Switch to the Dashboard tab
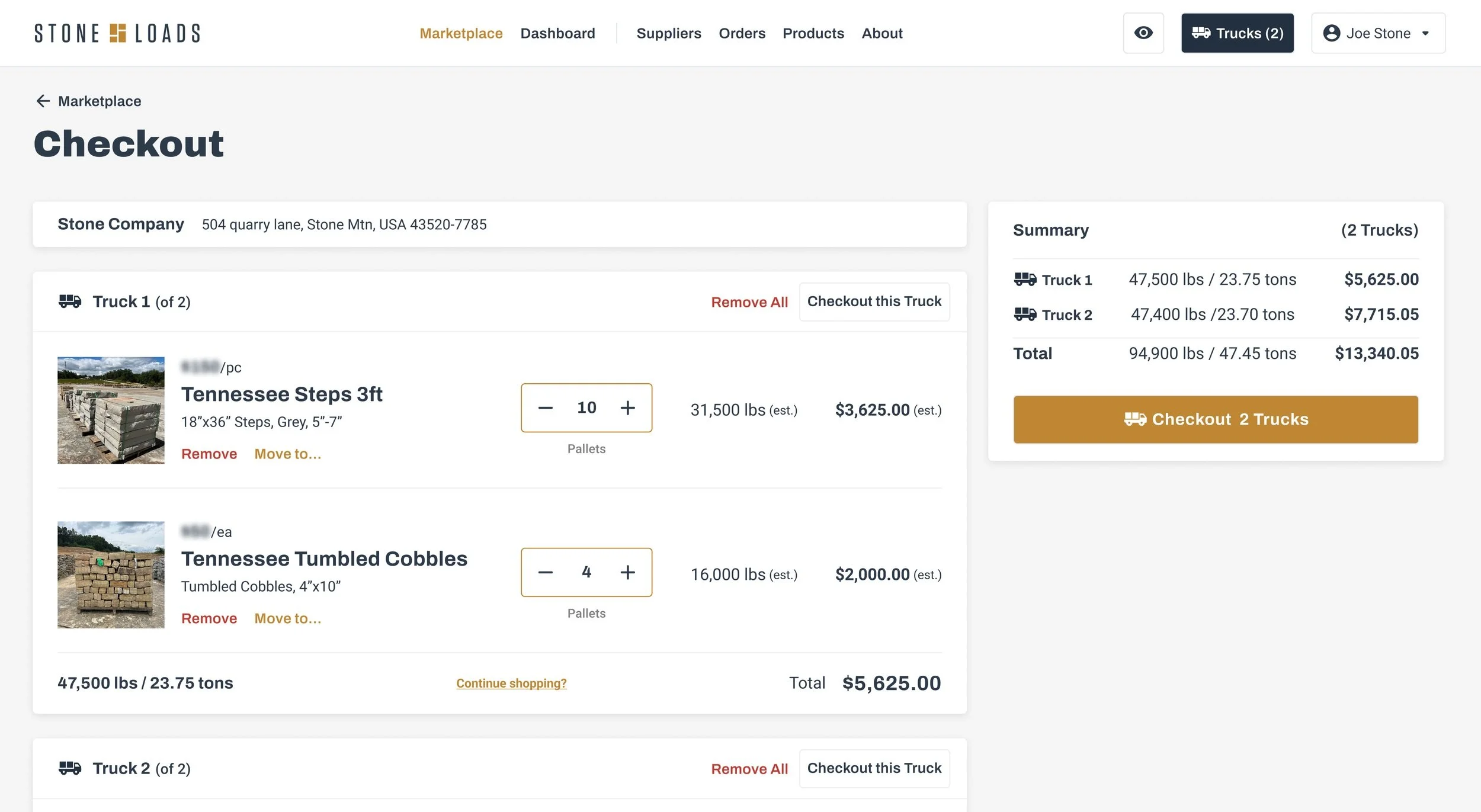Image resolution: width=1481 pixels, height=812 pixels. (x=557, y=33)
